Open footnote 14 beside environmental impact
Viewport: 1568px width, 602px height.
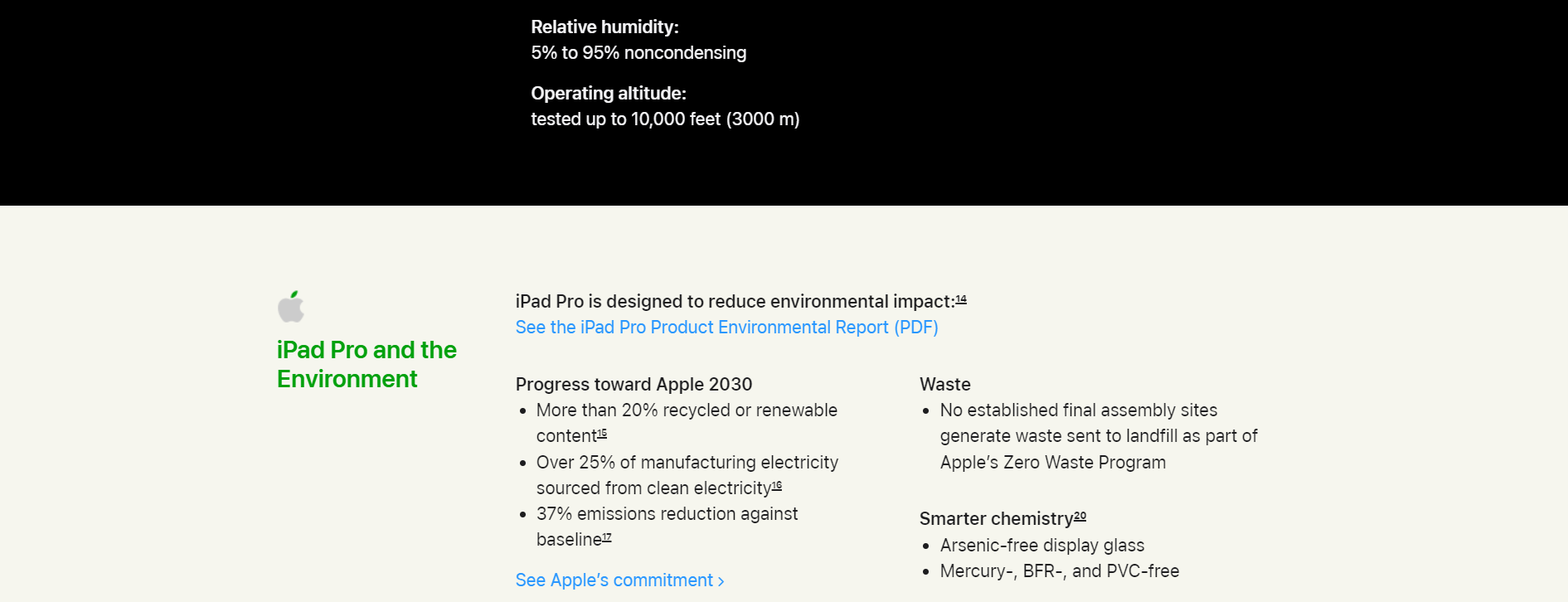961,299
